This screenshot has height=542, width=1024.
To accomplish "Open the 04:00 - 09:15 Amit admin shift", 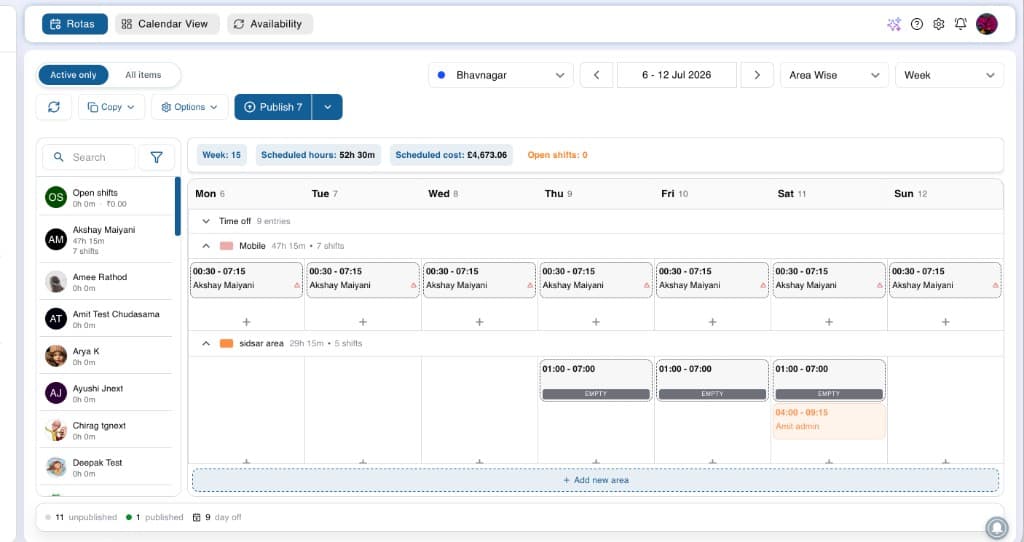I will [x=829, y=421].
